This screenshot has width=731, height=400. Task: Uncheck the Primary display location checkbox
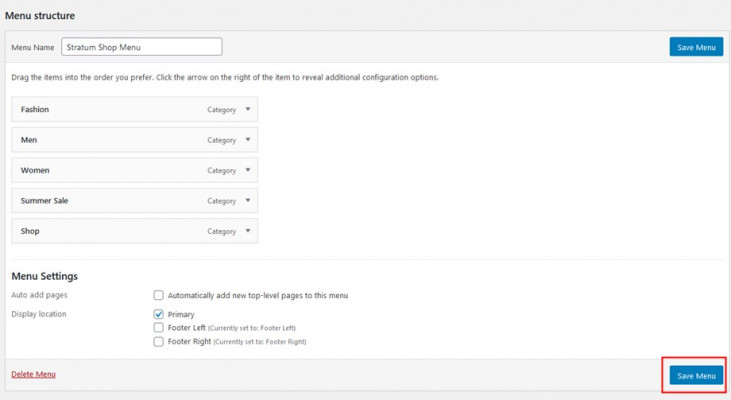(159, 314)
